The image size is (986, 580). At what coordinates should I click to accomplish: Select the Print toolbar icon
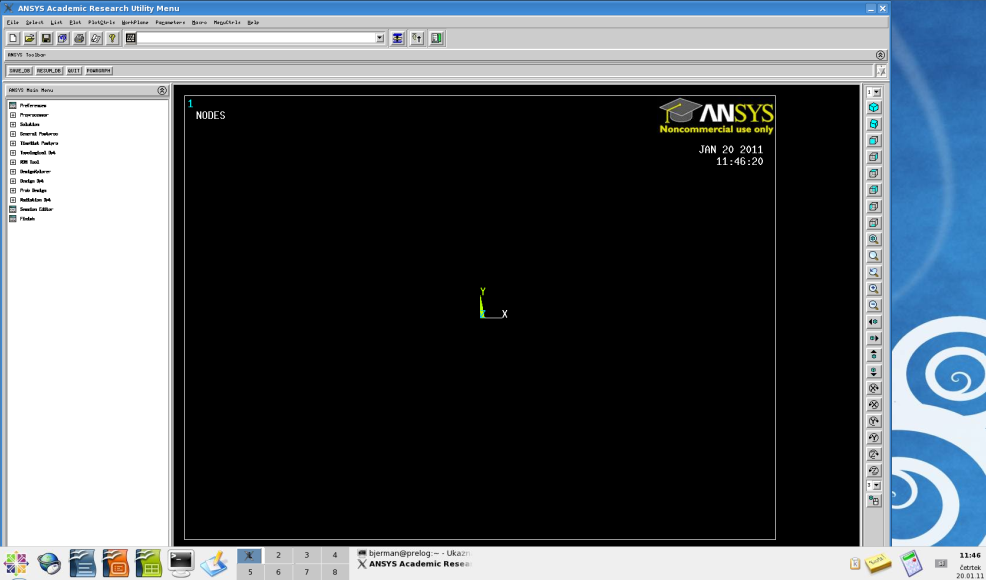[x=78, y=37]
